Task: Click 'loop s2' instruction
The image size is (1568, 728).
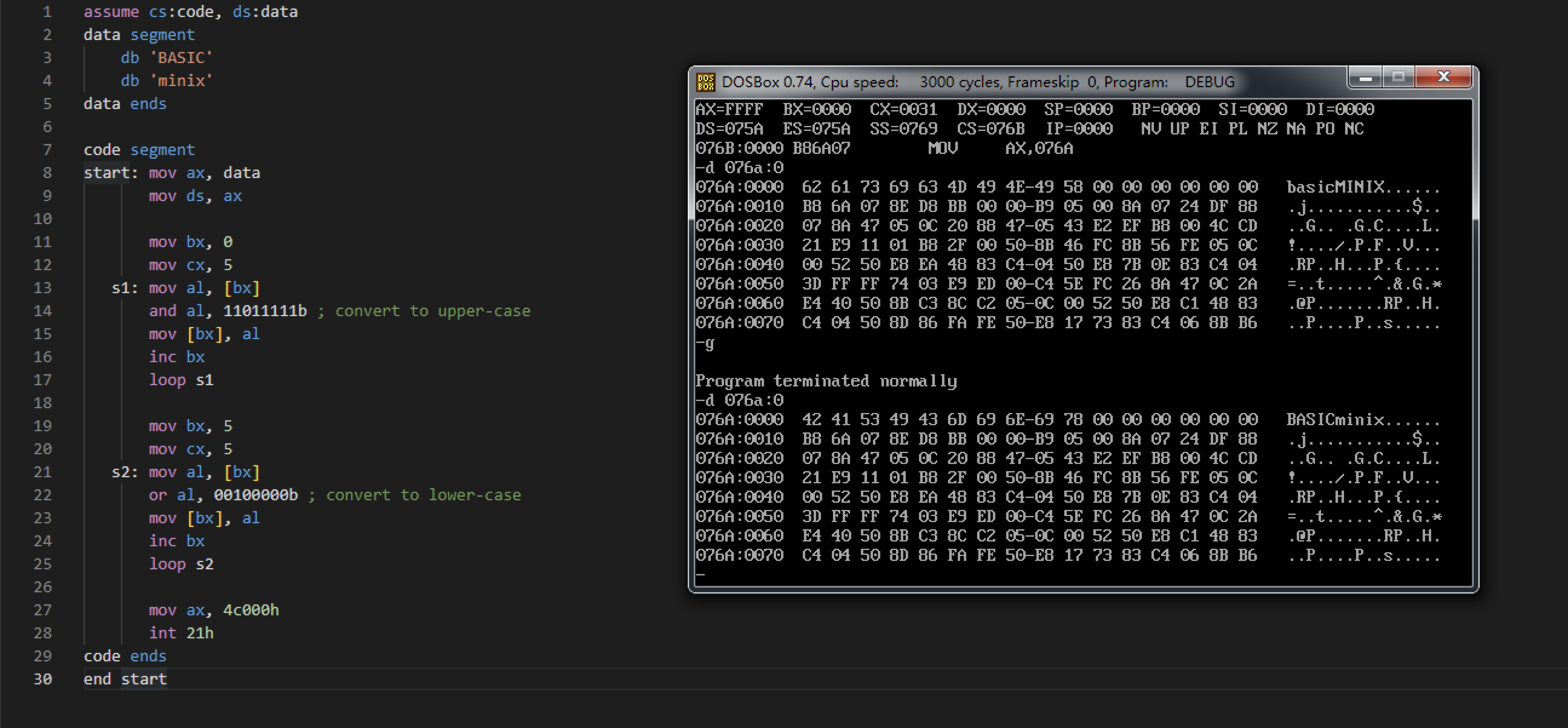Action: pyautogui.click(x=182, y=564)
